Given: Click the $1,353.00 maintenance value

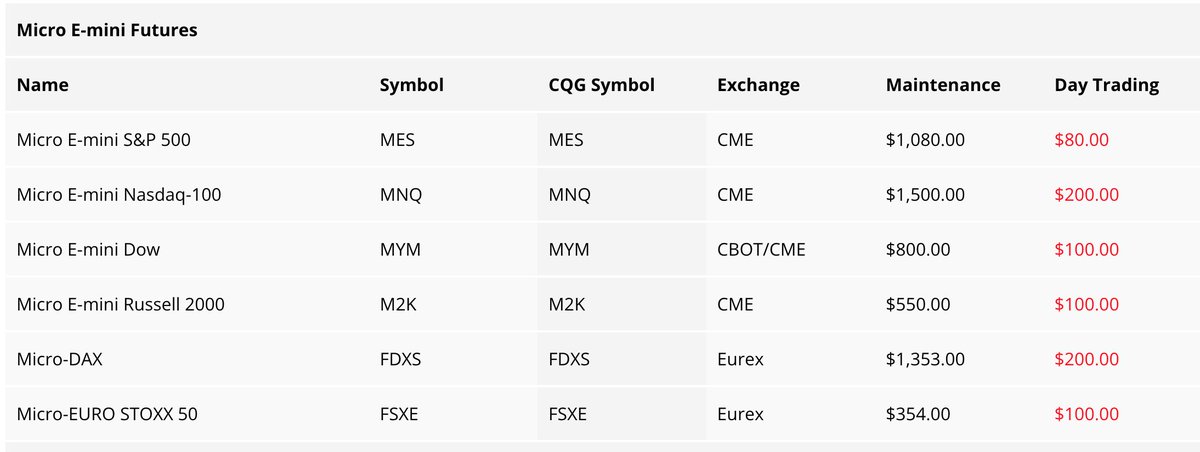Looking at the screenshot, I should [925, 359].
